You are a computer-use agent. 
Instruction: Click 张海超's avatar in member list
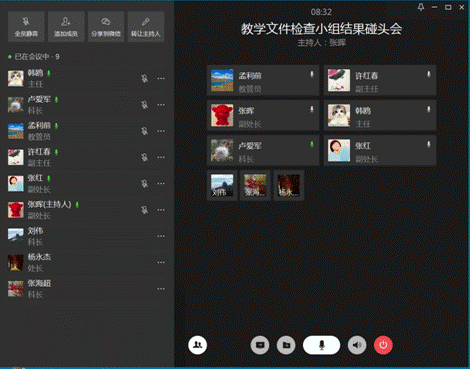point(16,289)
